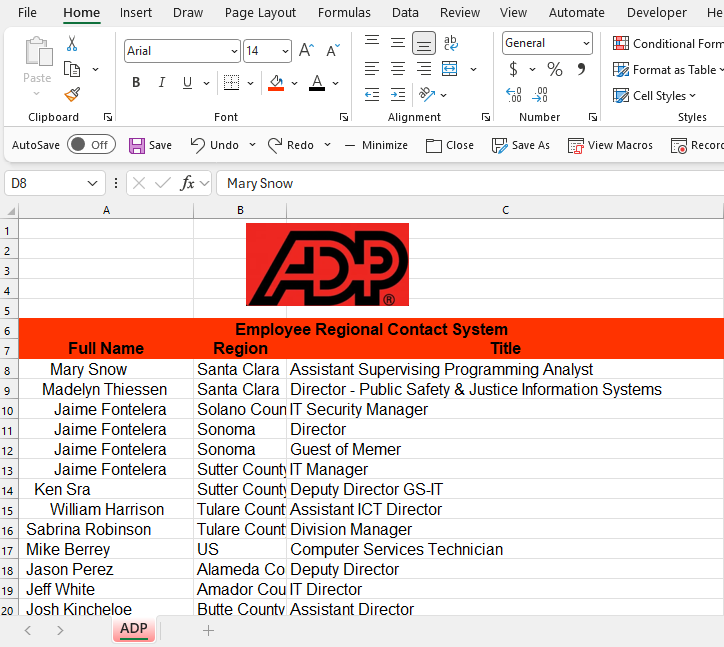Toggle the AutoSave switch
The image size is (724, 647).
(x=90, y=145)
